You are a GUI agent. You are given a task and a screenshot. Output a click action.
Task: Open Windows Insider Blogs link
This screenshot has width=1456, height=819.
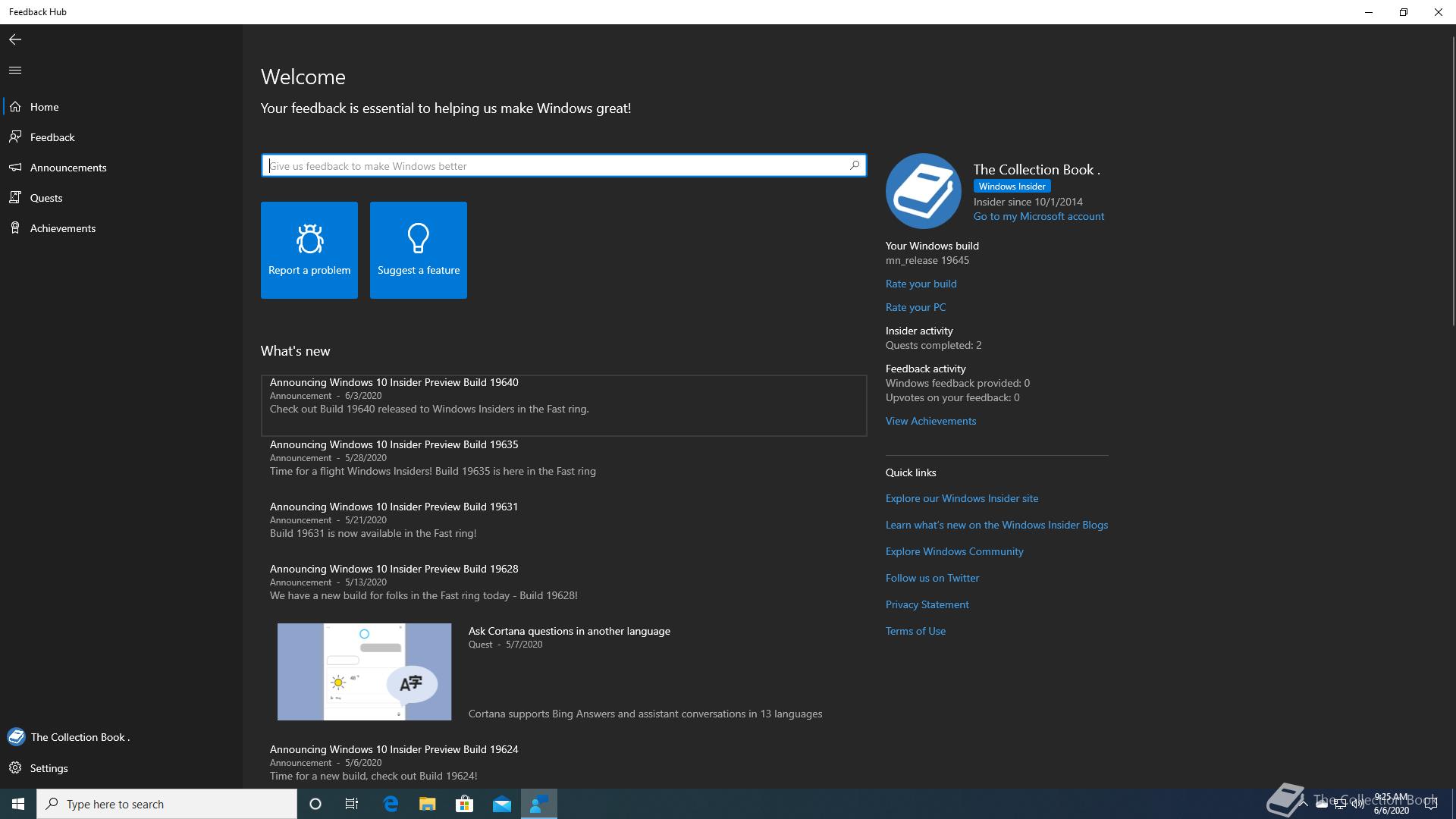point(996,525)
